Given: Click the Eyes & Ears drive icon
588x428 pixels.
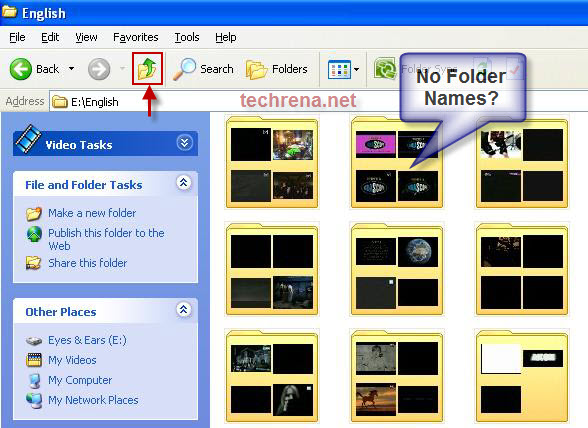Looking at the screenshot, I should pos(34,341).
